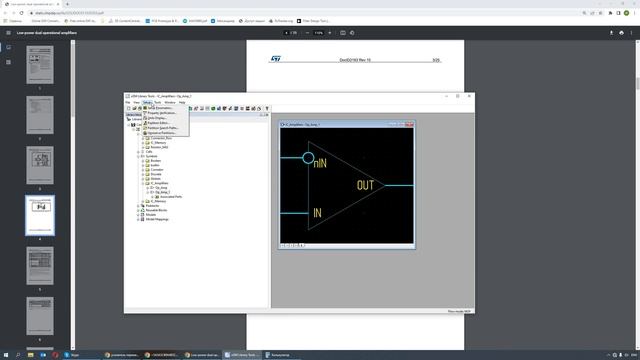Collapse the IC_Amplifiers folder node
The height and width of the screenshot is (360, 640).
pyautogui.click(x=143, y=183)
